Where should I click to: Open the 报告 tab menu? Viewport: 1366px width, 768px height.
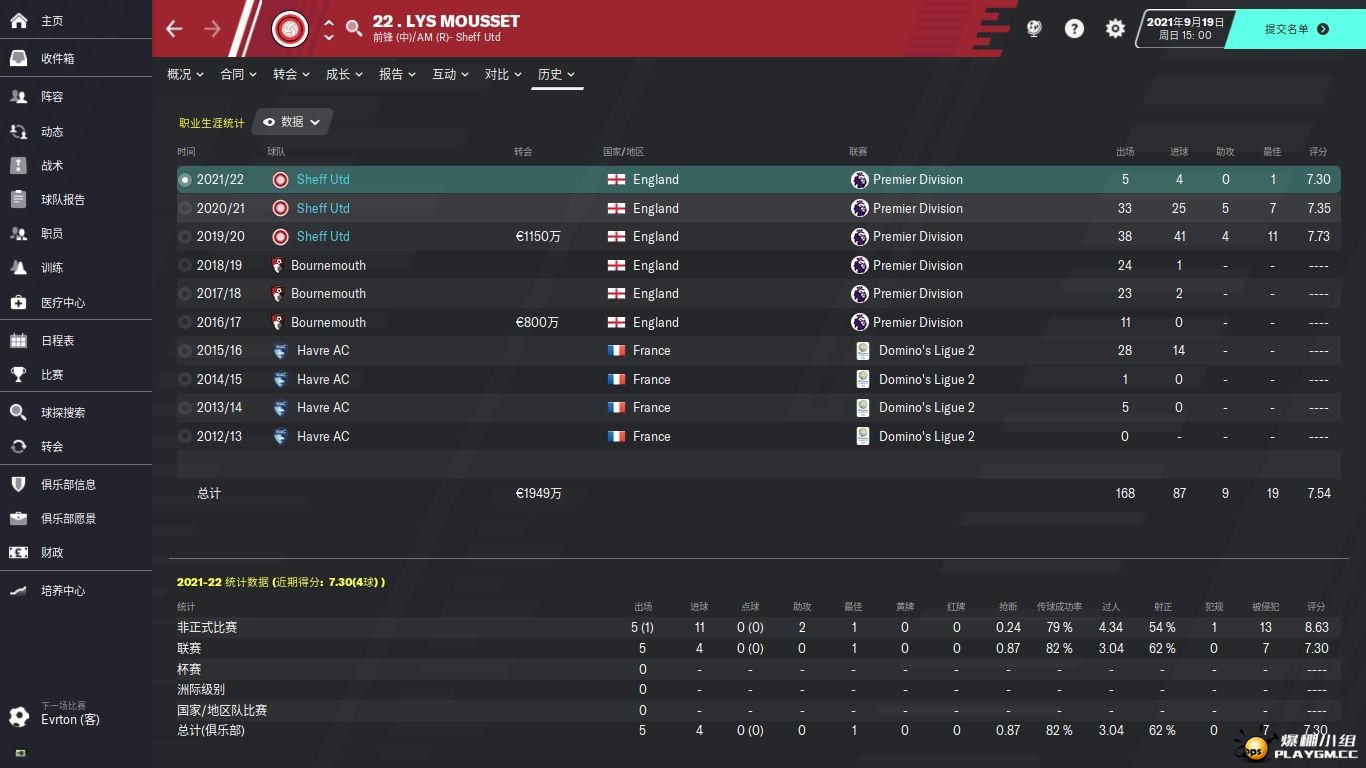pos(397,74)
